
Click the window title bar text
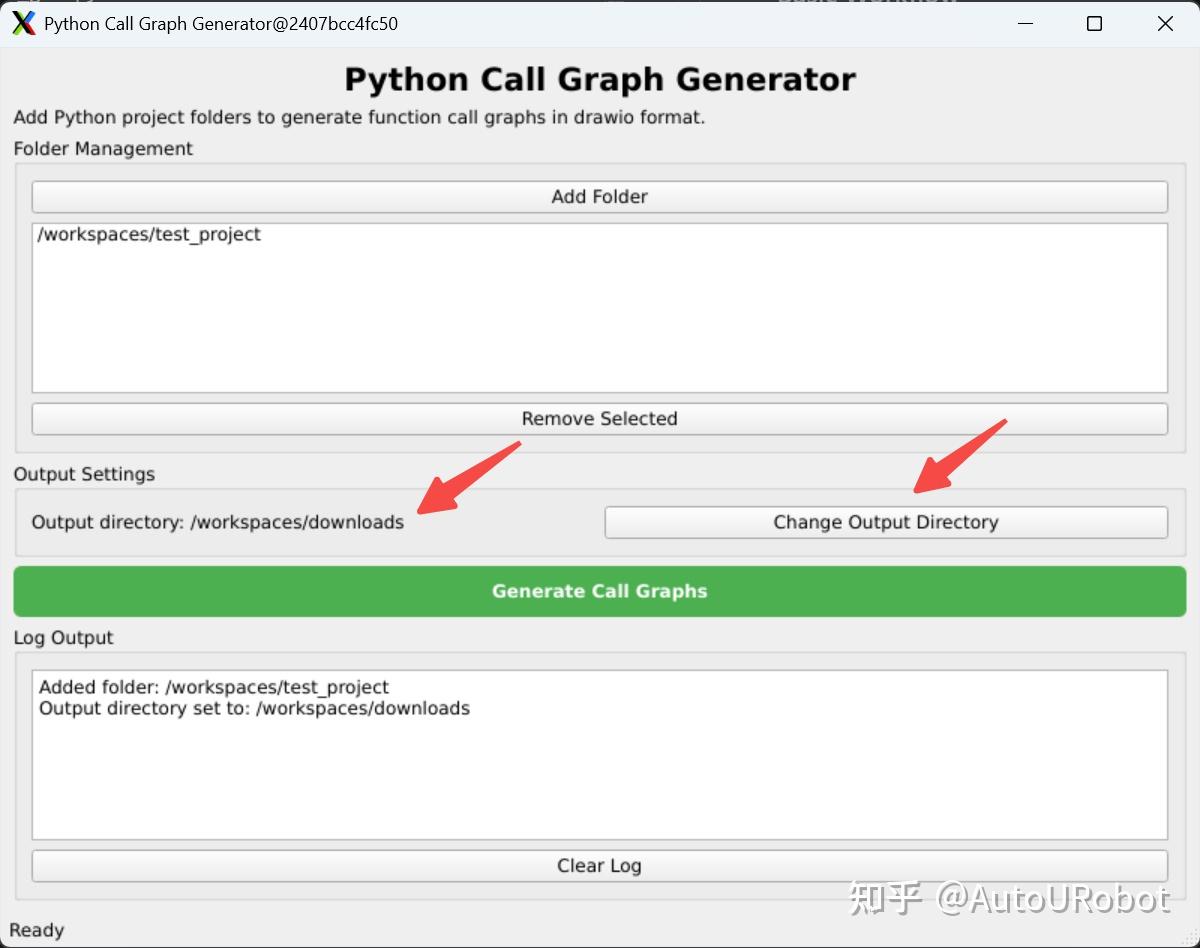[x=221, y=23]
